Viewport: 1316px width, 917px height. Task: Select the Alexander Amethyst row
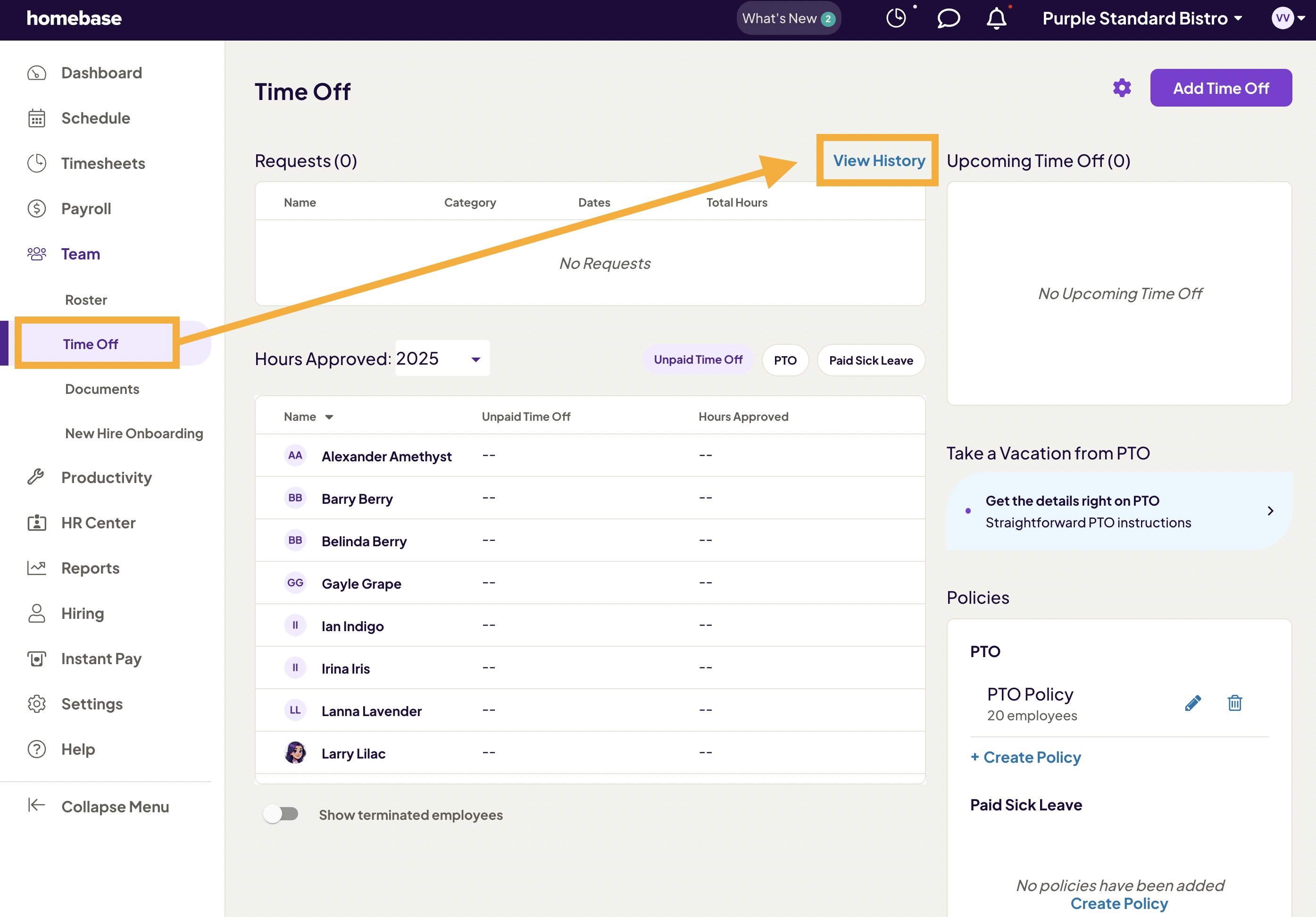tap(590, 455)
